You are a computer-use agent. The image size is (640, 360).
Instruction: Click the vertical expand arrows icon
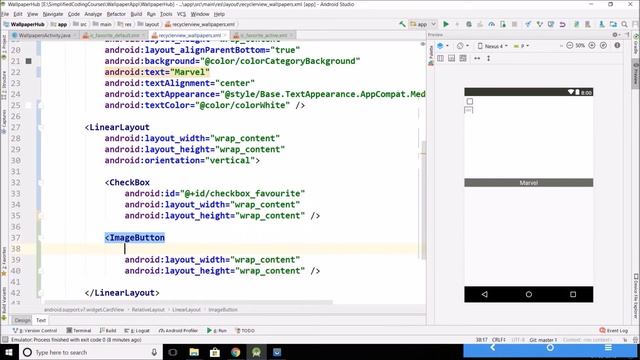[488, 58]
